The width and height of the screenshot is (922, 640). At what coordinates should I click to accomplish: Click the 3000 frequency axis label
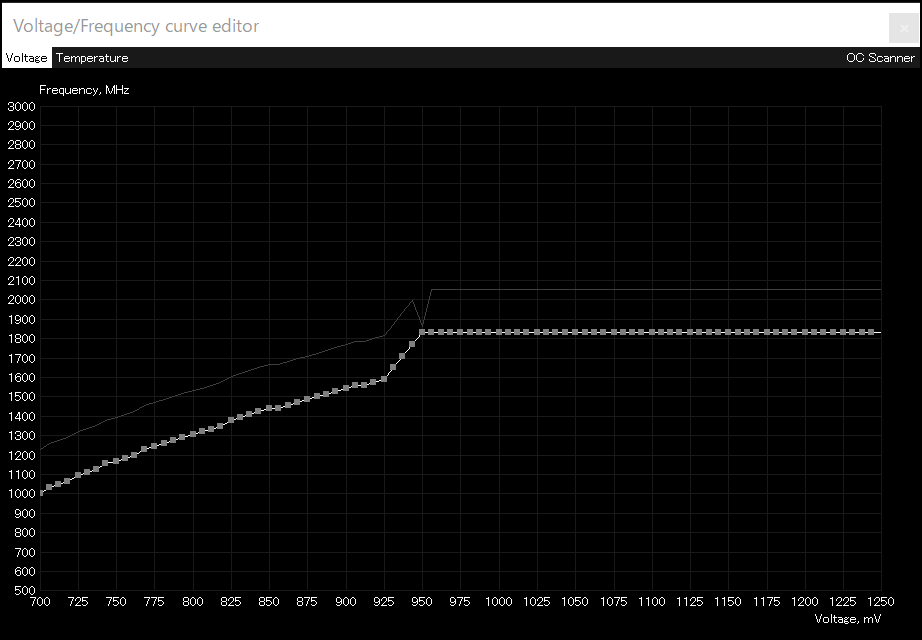[21, 106]
